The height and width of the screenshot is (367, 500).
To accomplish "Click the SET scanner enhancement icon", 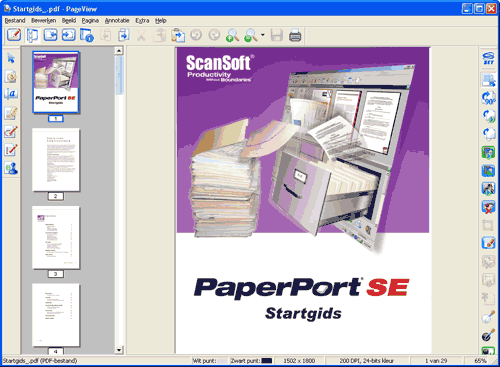I will (x=488, y=58).
